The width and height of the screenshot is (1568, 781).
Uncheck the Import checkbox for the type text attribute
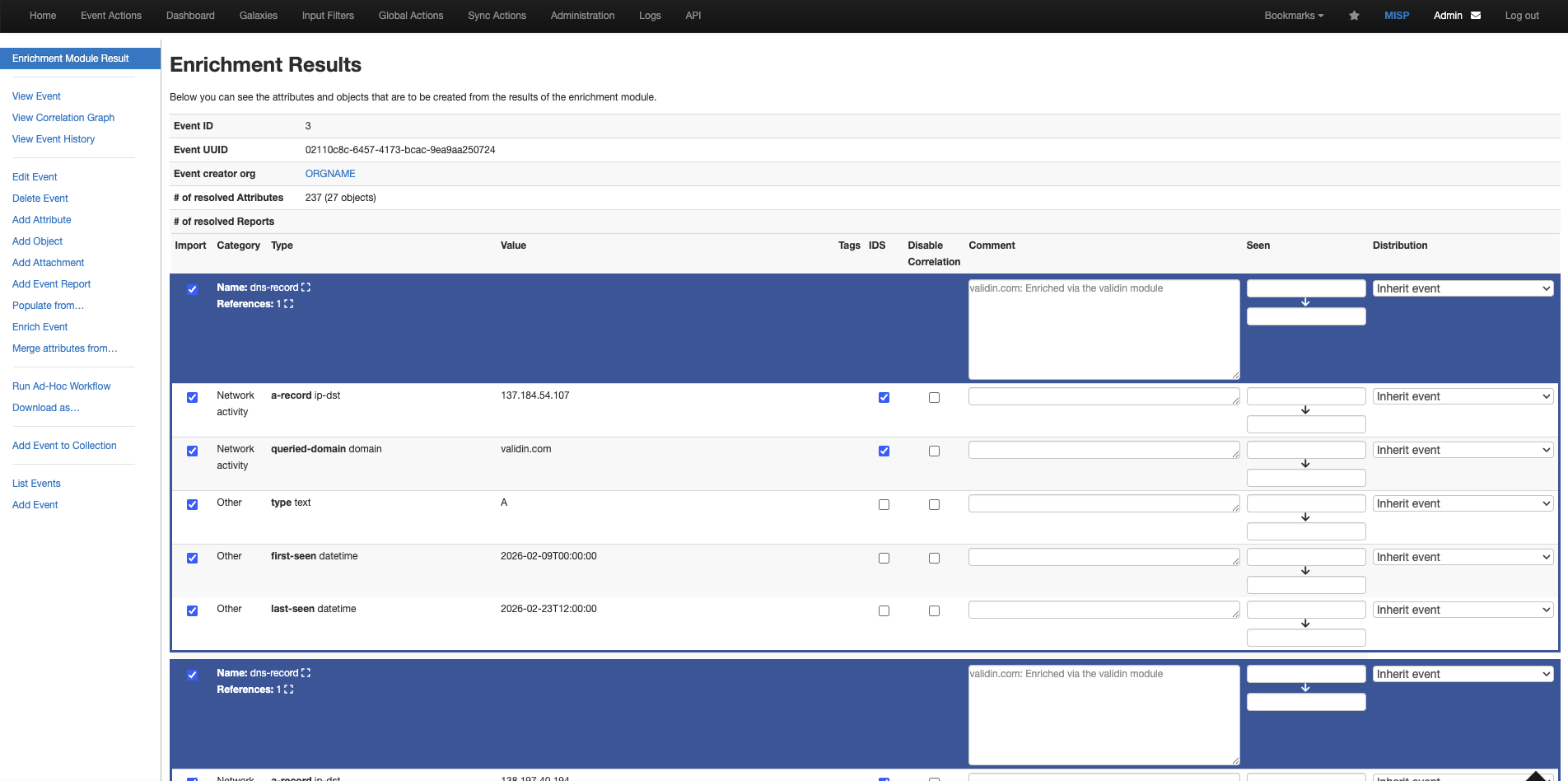192,504
